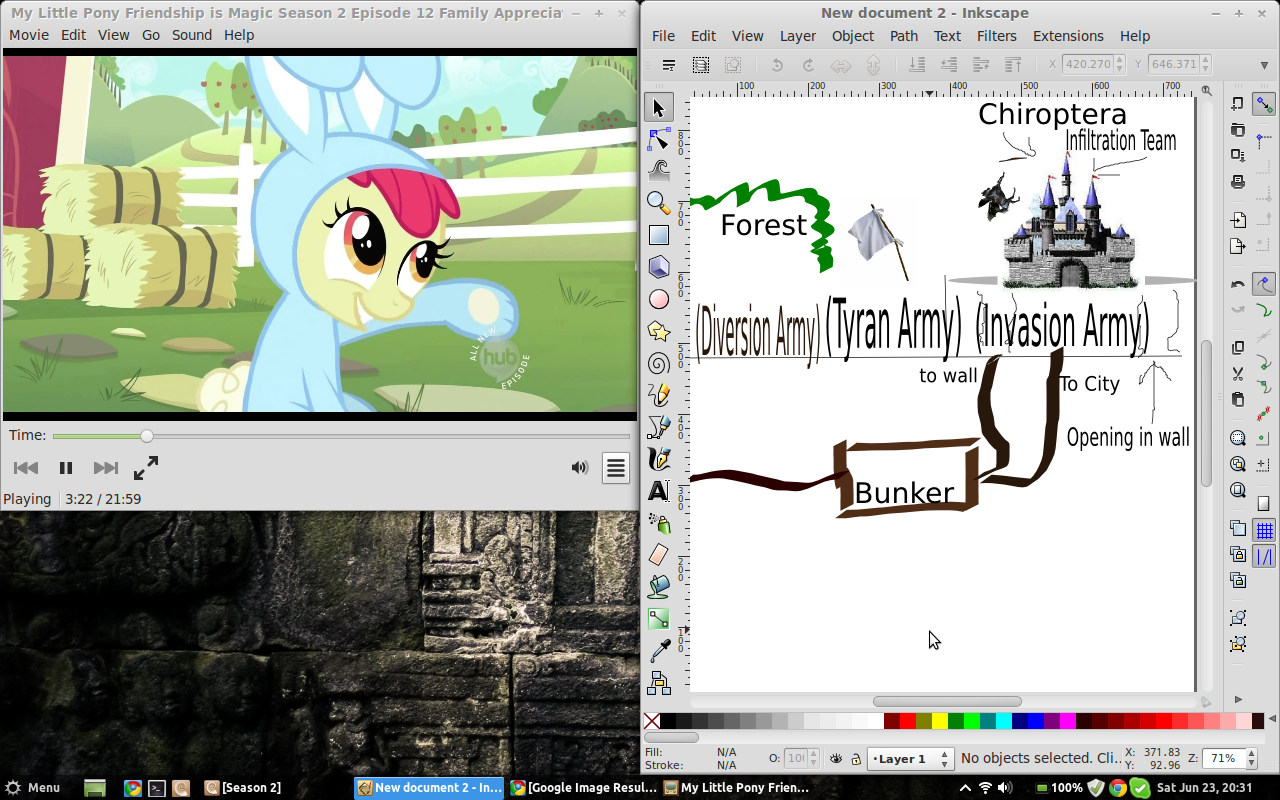Click the Import file icon
Image resolution: width=1280 pixels, height=800 pixels.
[1238, 220]
